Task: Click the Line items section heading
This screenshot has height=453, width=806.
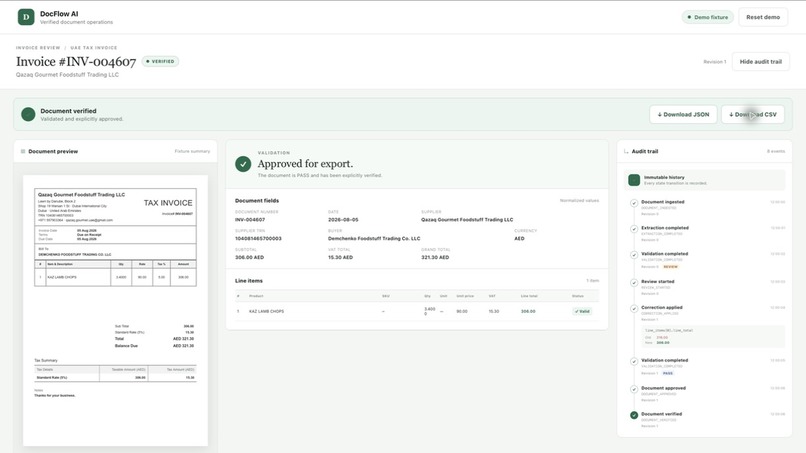Action: 249,281
